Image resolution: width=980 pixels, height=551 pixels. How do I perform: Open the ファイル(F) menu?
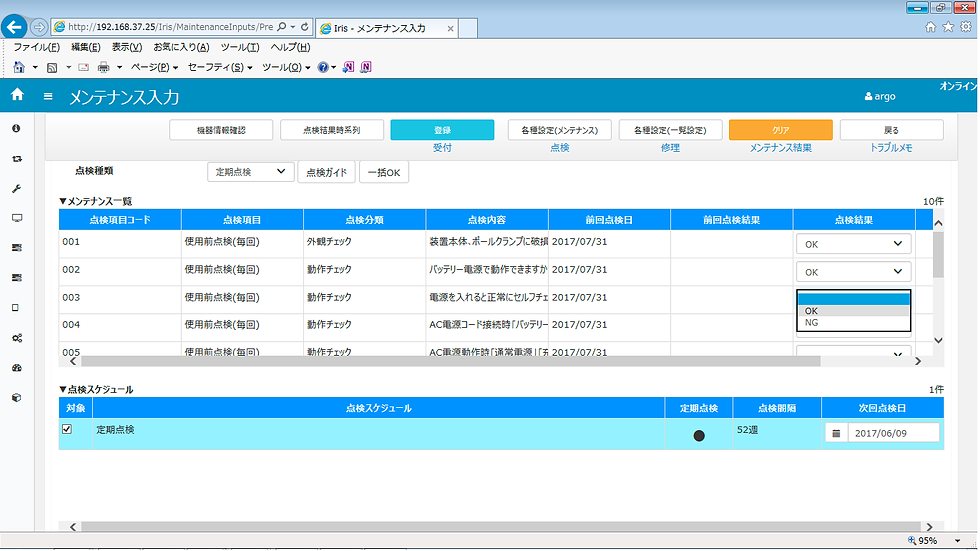(37, 47)
